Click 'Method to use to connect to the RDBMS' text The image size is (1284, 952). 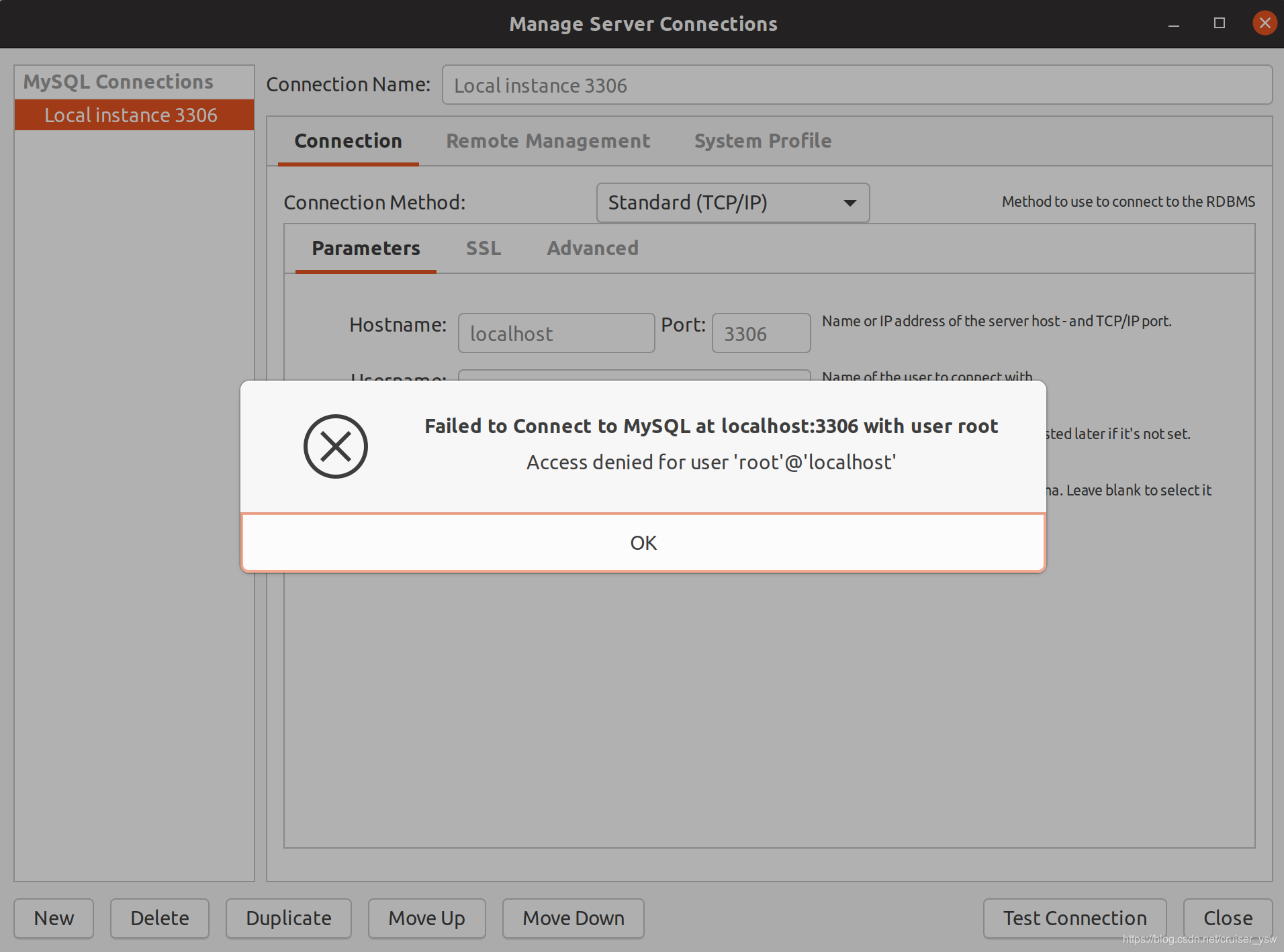(x=1128, y=201)
